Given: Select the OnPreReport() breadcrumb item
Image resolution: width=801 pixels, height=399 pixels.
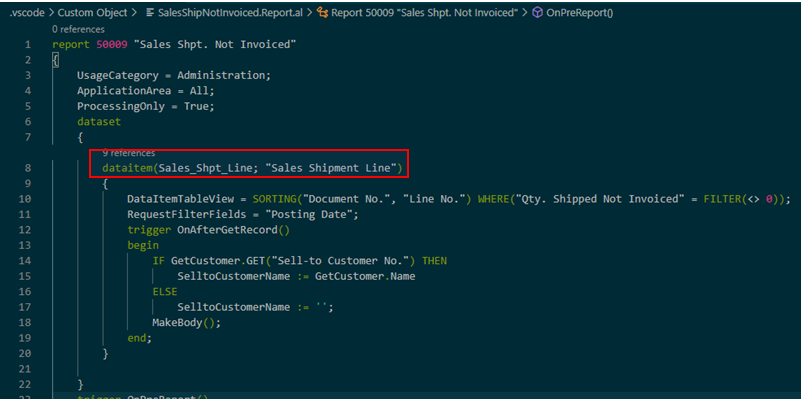Looking at the screenshot, I should [579, 13].
